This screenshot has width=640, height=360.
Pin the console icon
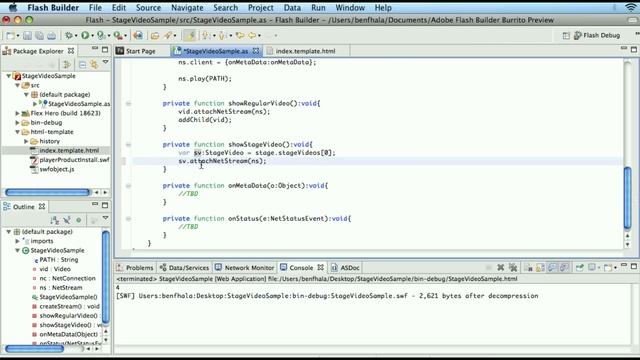pyautogui.click(x=579, y=268)
